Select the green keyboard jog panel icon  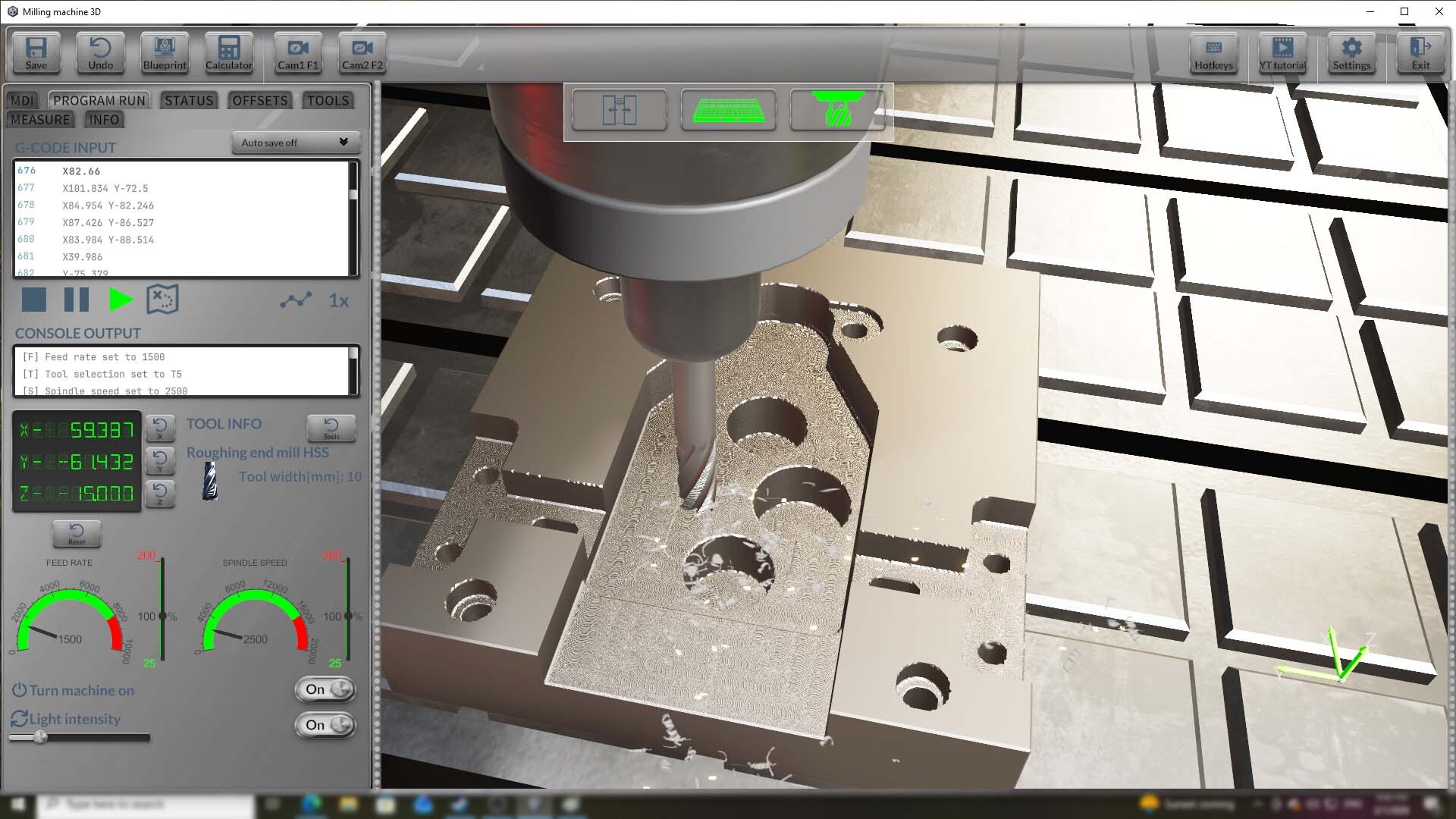[728, 110]
